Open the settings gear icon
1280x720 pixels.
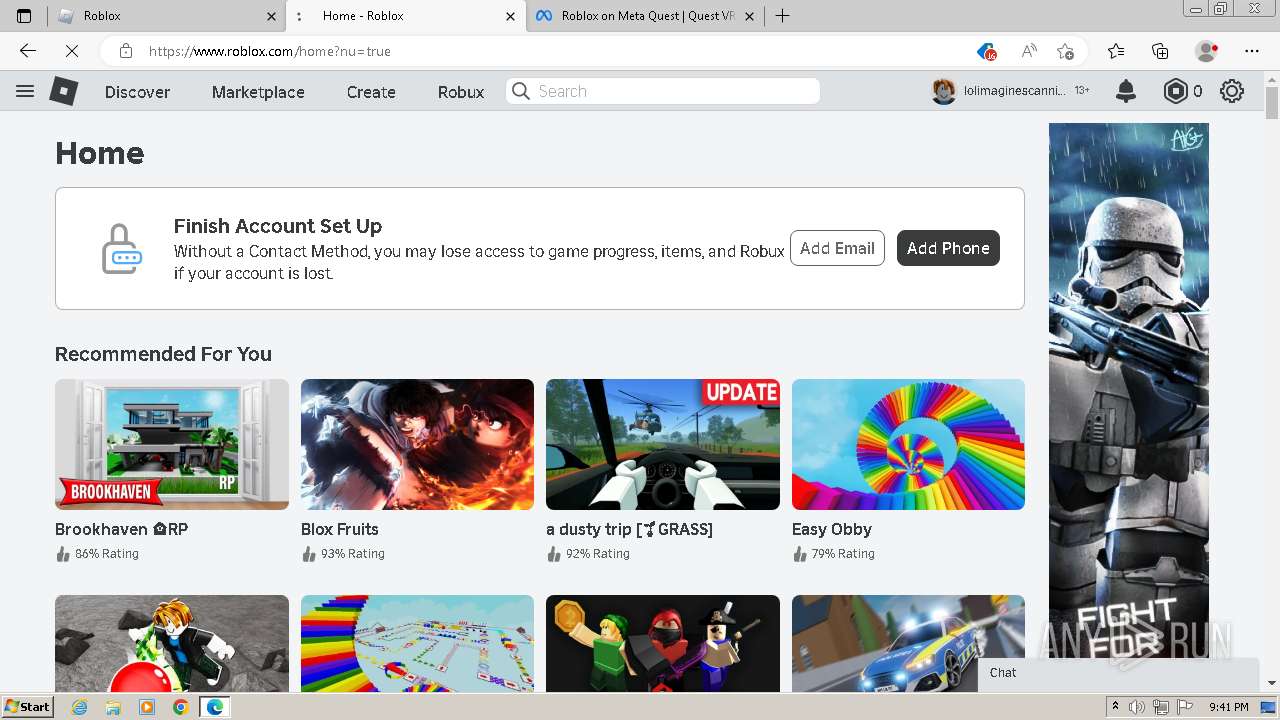(1232, 91)
